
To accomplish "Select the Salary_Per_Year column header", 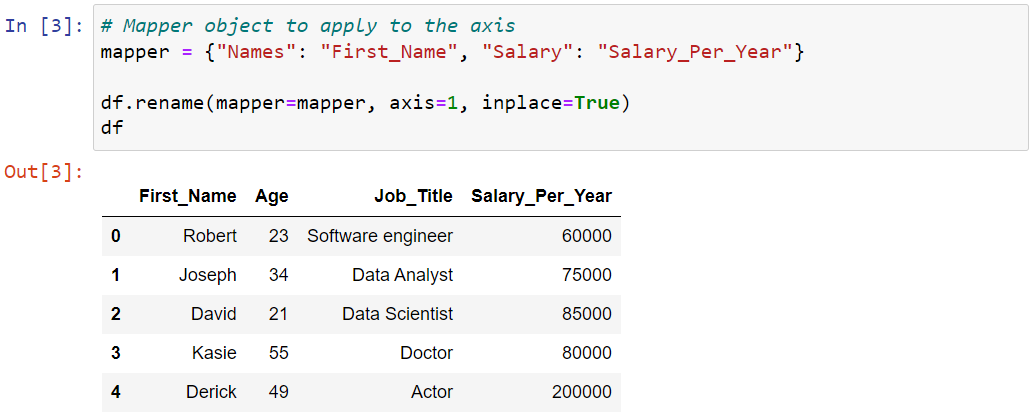I will [541, 196].
